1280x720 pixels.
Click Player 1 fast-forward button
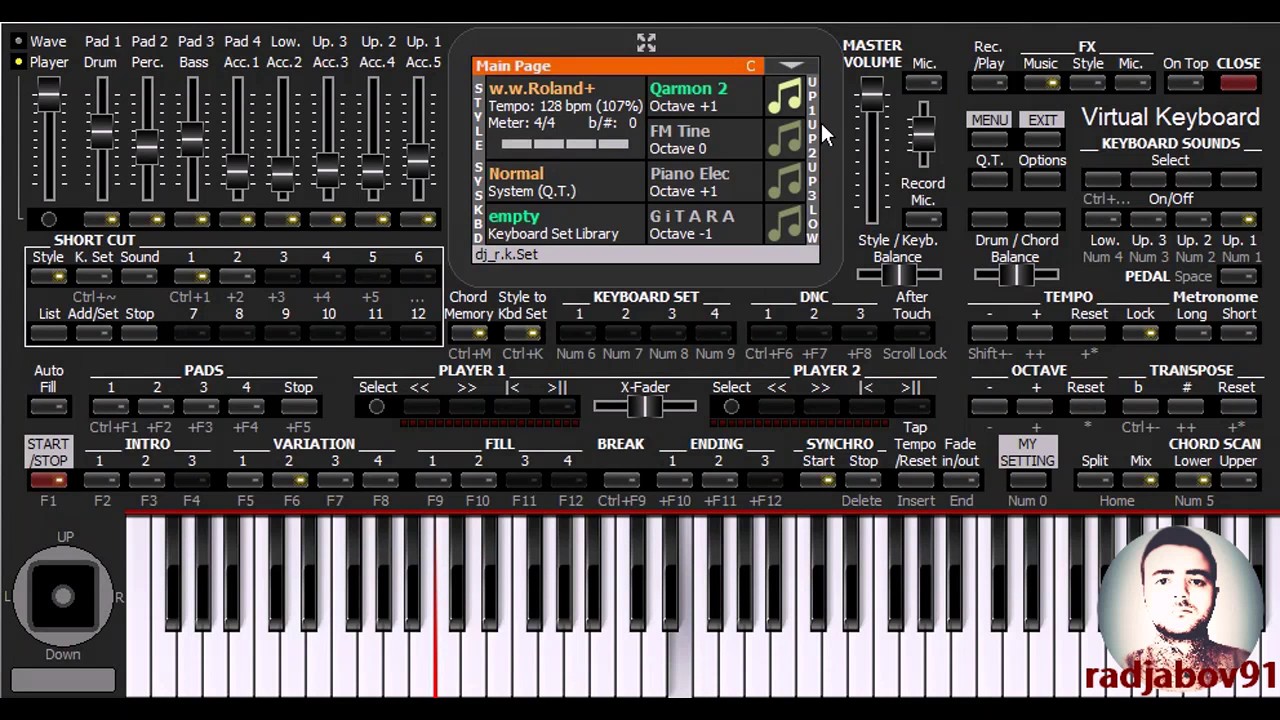tap(467, 407)
